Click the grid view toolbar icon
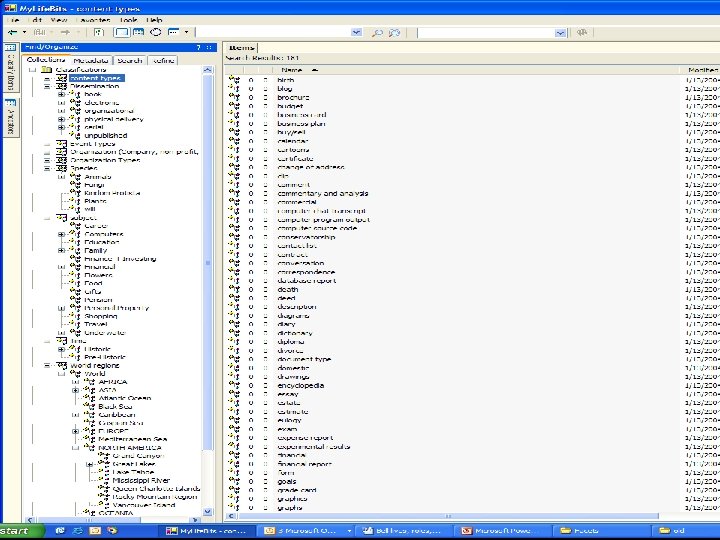This screenshot has height=540, width=720. click(x=138, y=32)
